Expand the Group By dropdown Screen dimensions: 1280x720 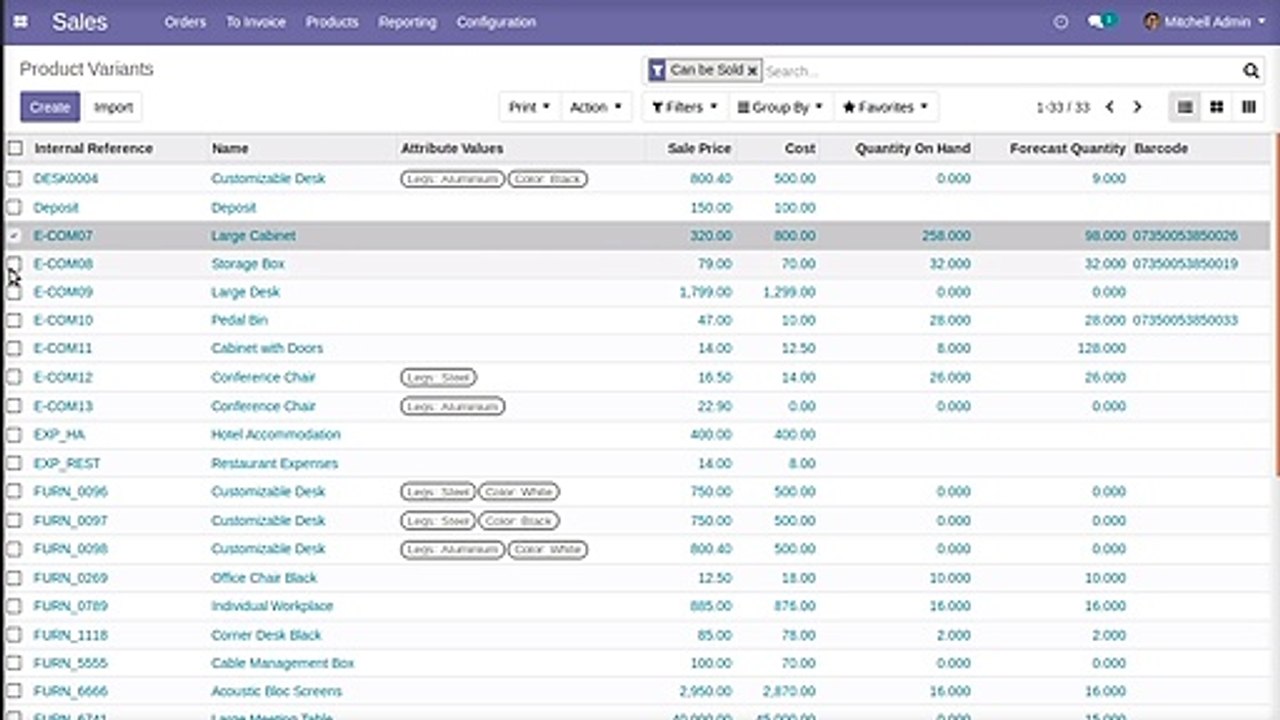click(780, 107)
